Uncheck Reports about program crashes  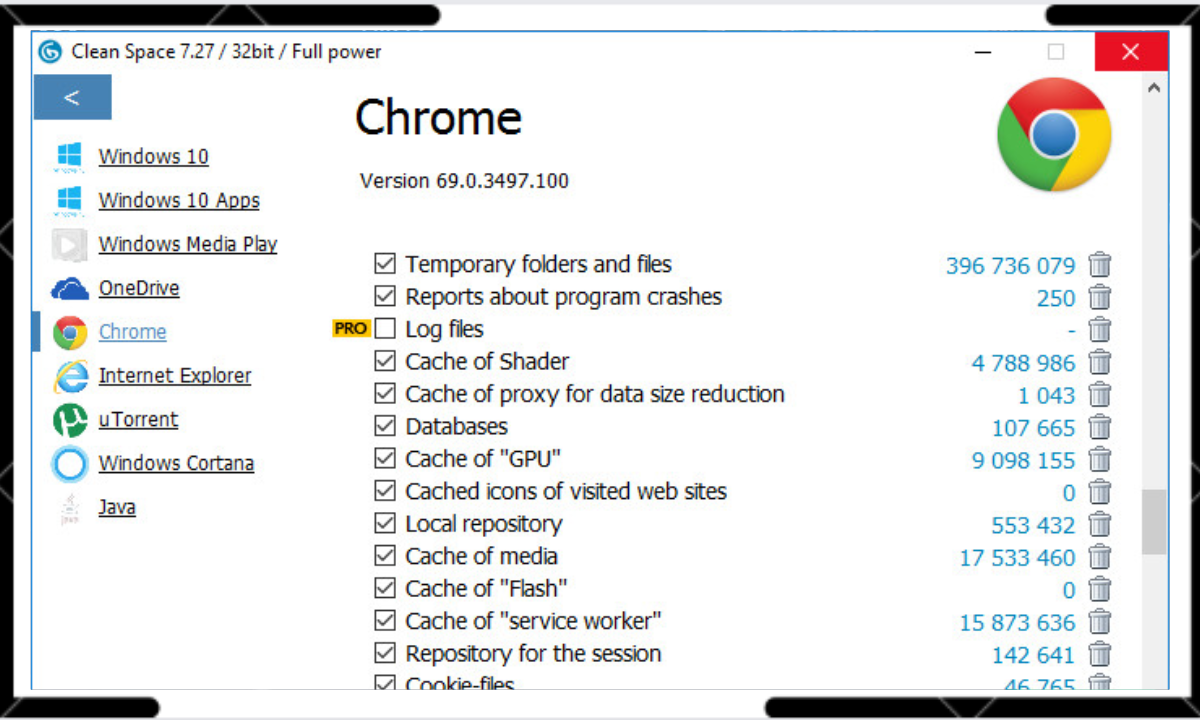coord(385,297)
